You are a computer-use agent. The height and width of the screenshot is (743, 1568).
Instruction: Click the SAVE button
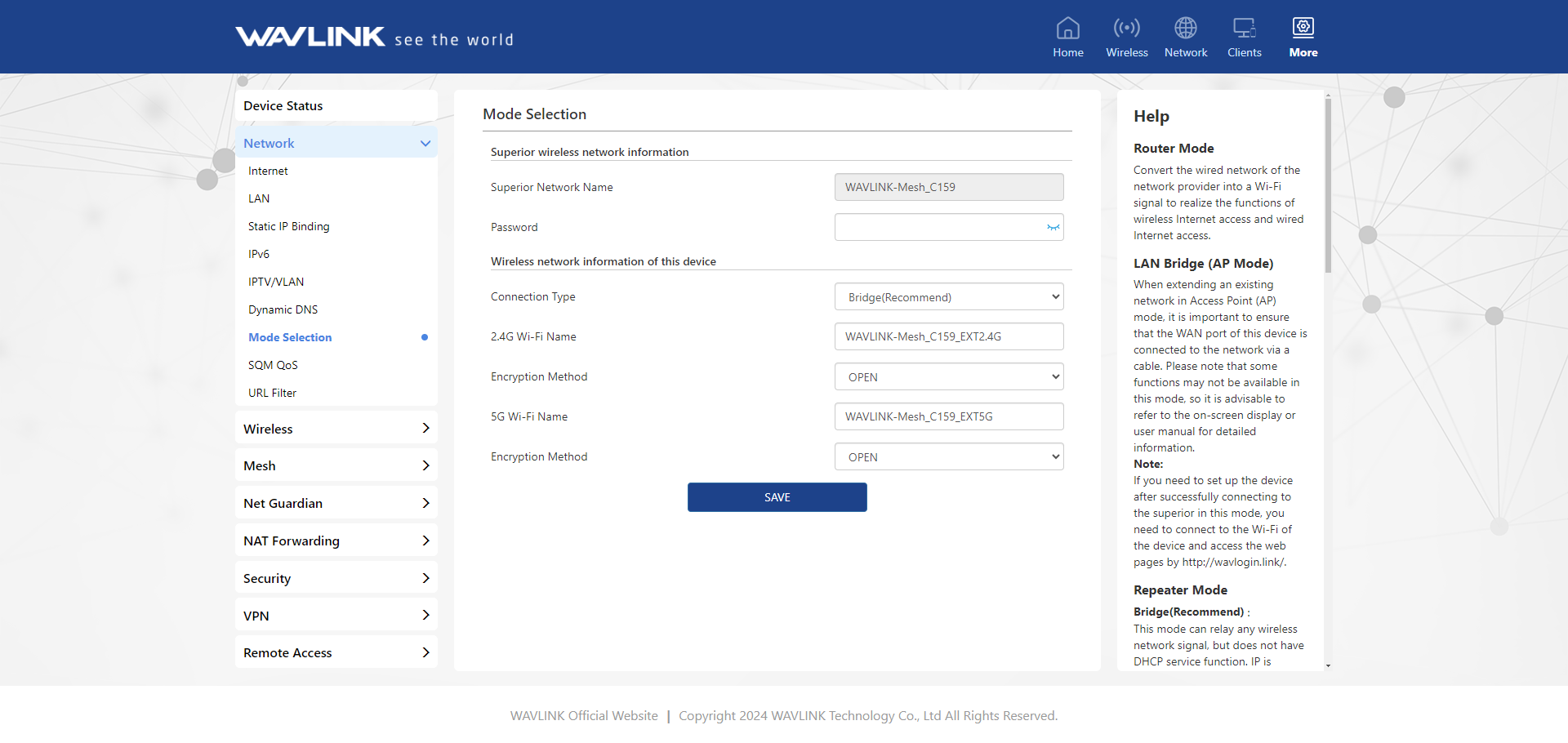(x=777, y=497)
